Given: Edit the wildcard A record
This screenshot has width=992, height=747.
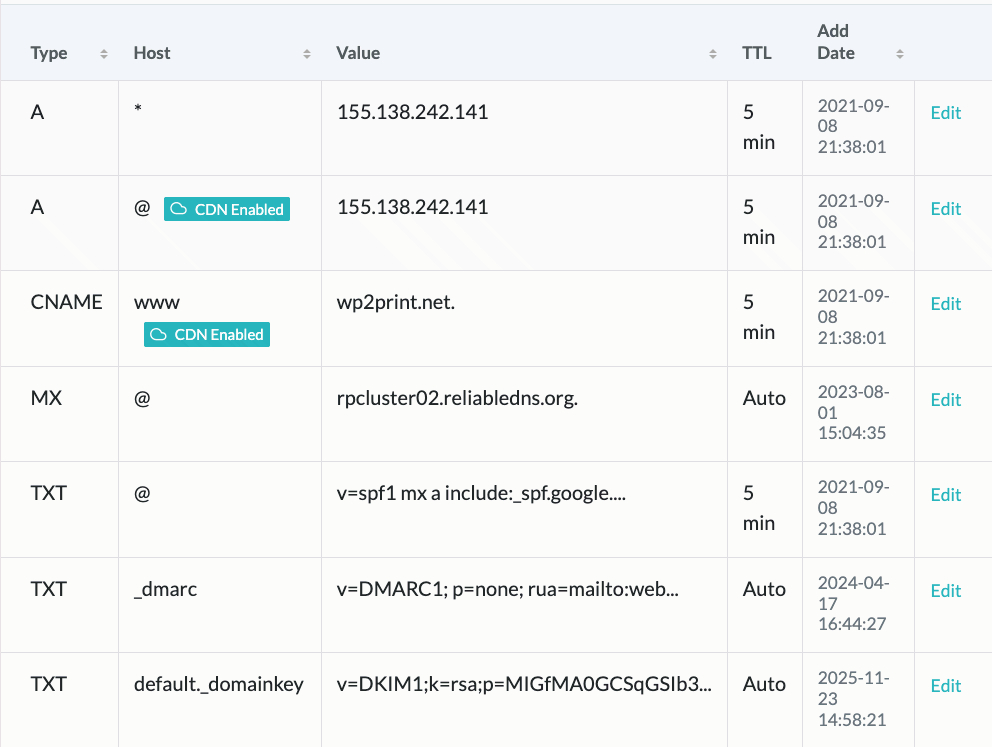Looking at the screenshot, I should click(x=945, y=113).
